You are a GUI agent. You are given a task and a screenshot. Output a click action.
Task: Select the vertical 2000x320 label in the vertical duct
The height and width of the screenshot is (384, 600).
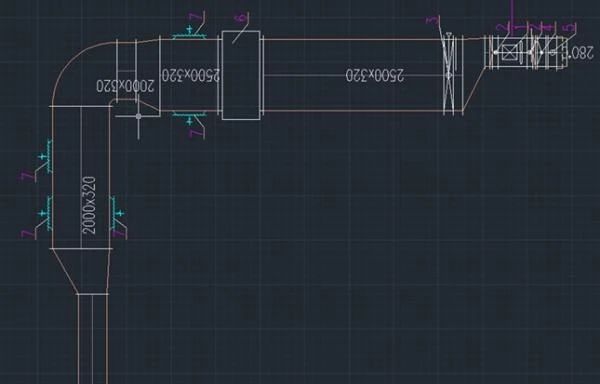(x=89, y=205)
